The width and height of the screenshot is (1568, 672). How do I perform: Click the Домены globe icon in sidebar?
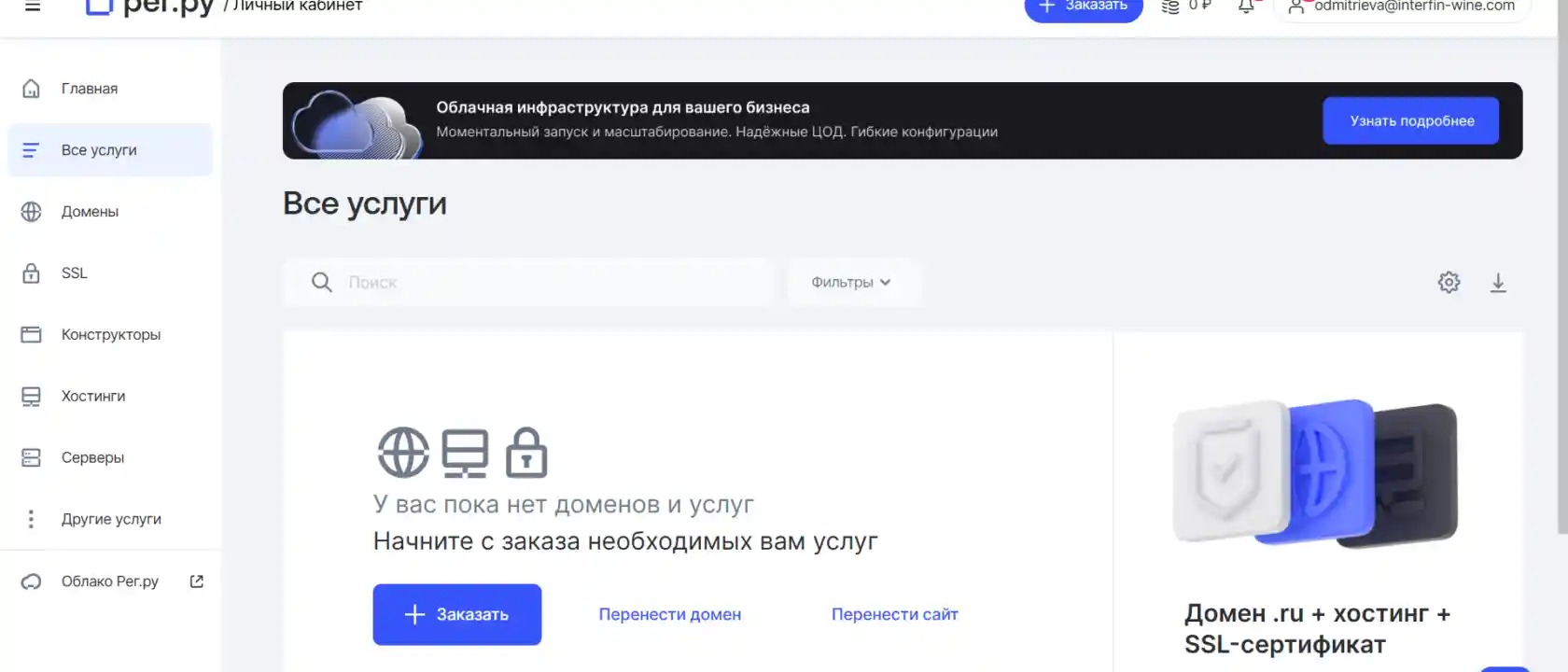[31, 212]
